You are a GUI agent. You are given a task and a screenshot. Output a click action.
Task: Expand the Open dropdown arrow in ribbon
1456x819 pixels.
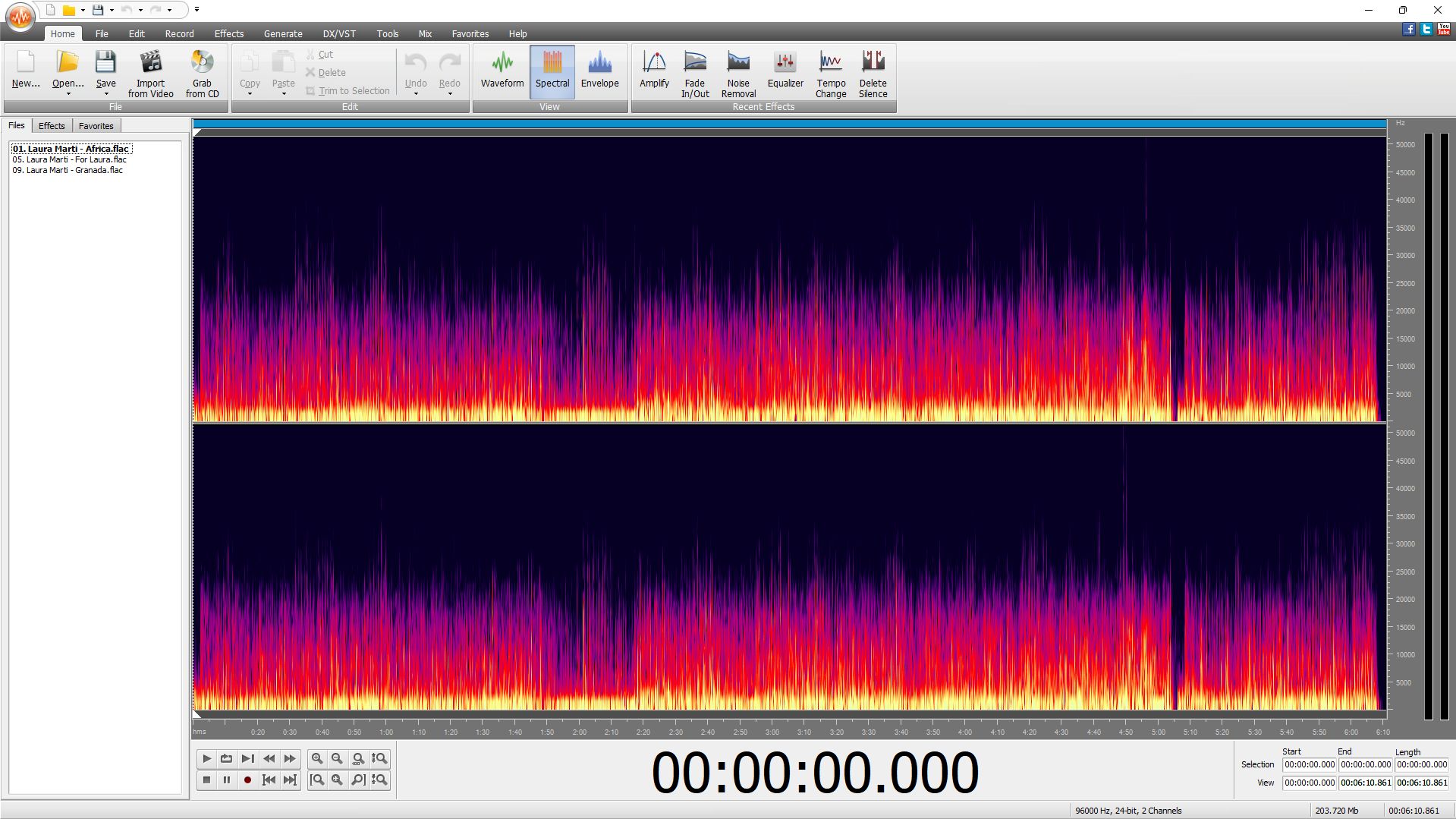pos(68,94)
